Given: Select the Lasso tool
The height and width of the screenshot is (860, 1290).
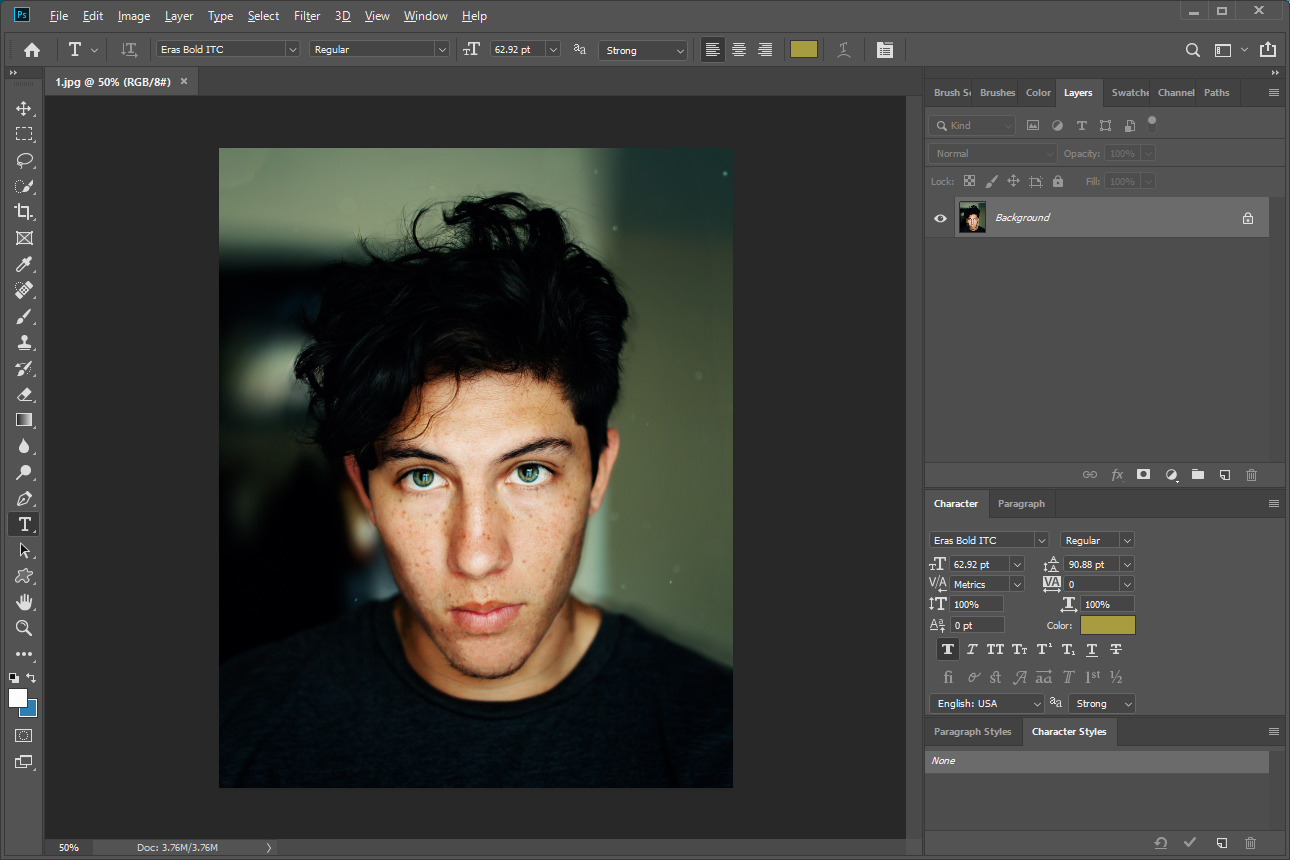Looking at the screenshot, I should click(x=22, y=160).
